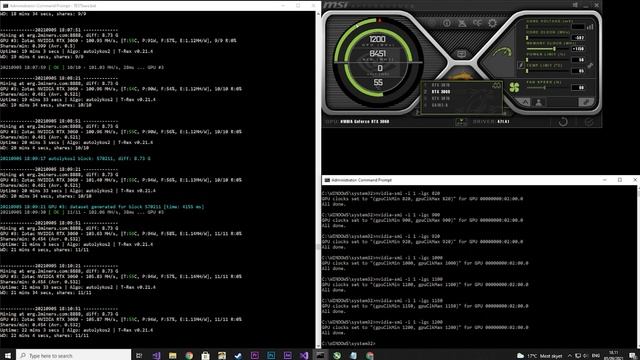The width and height of the screenshot is (640, 360).
Task: Toggle apply-at-Windows-startup icon in Afterburner title bar
Action: click(x=575, y=5)
